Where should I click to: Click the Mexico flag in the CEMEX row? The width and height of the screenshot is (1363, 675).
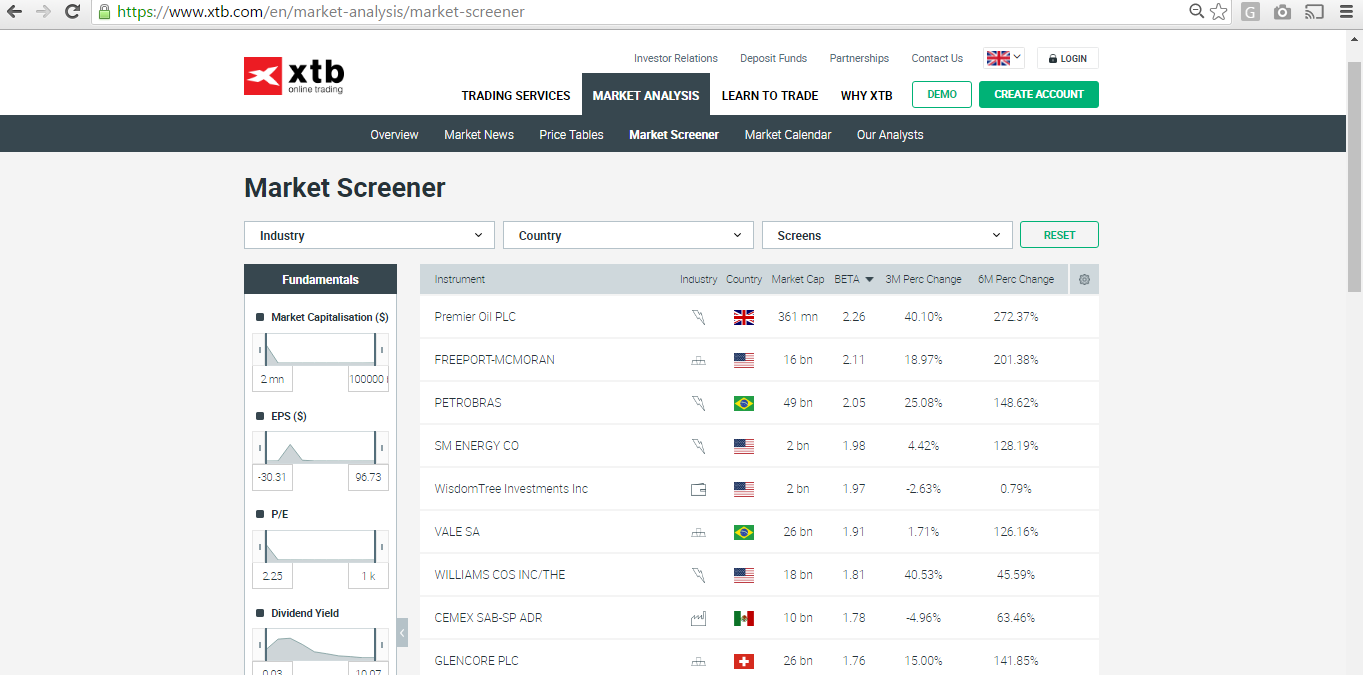(743, 618)
